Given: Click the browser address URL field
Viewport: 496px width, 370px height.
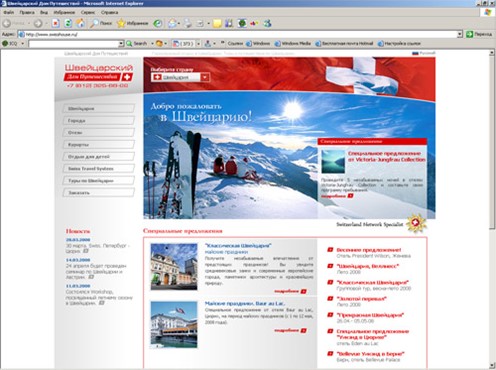Looking at the screenshot, I should tap(237, 34).
